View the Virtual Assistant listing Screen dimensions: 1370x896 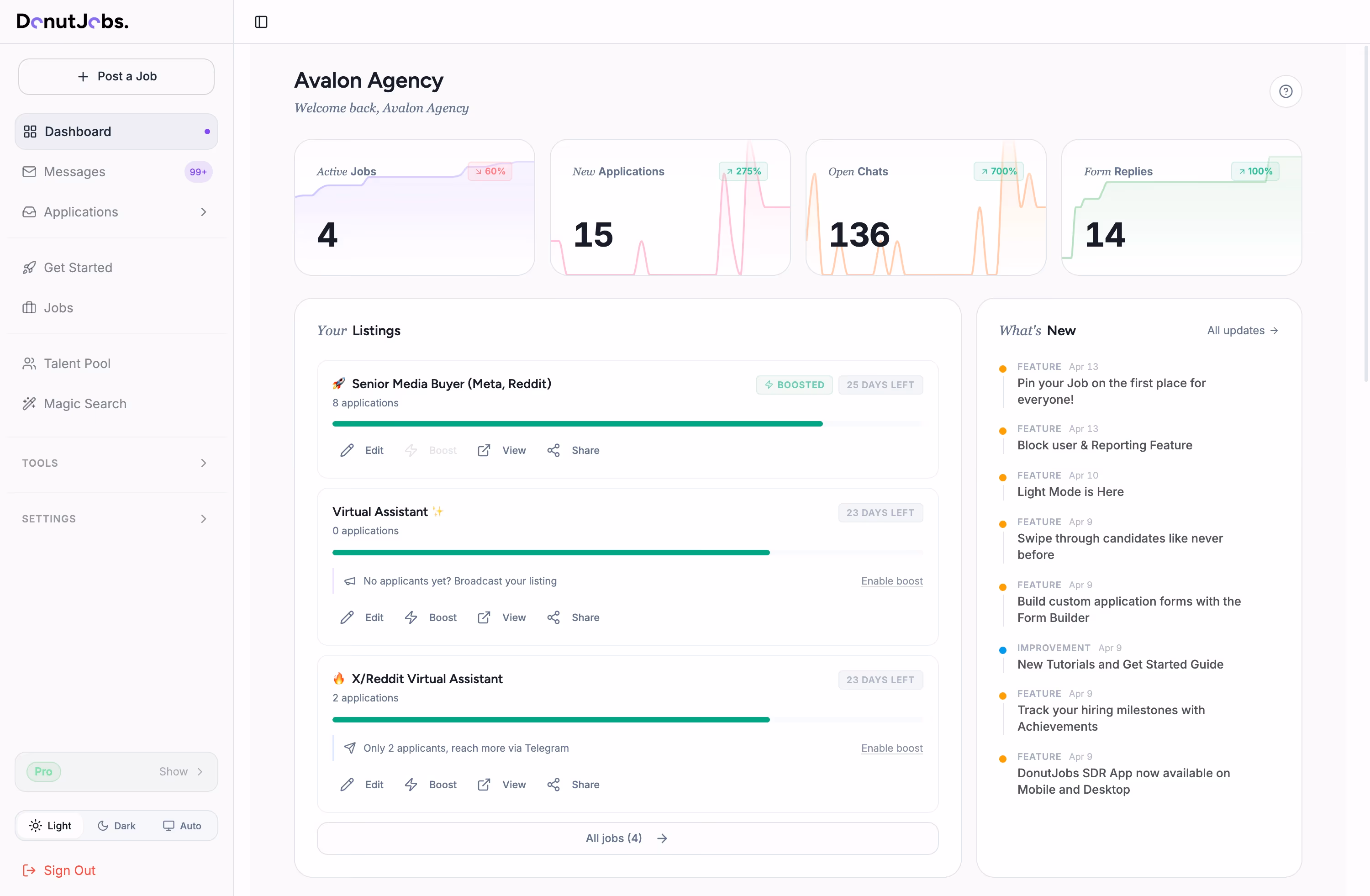501,617
